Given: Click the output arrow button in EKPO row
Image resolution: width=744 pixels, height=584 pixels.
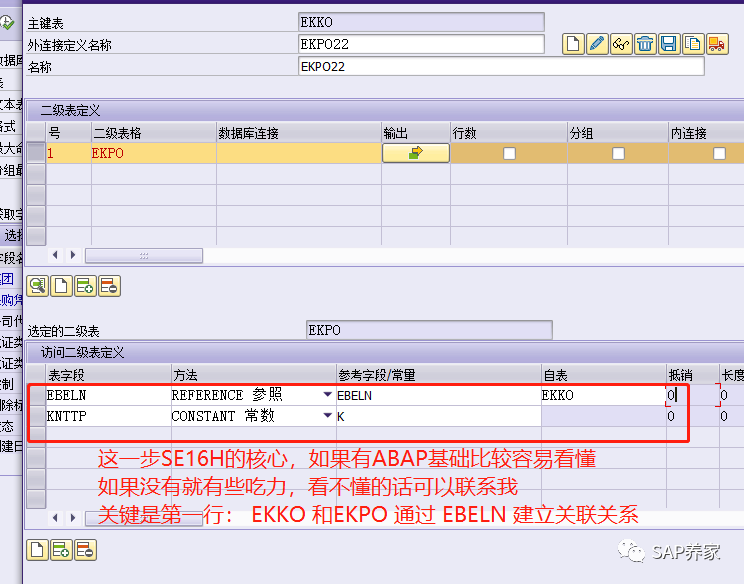Looking at the screenshot, I should 416,153.
